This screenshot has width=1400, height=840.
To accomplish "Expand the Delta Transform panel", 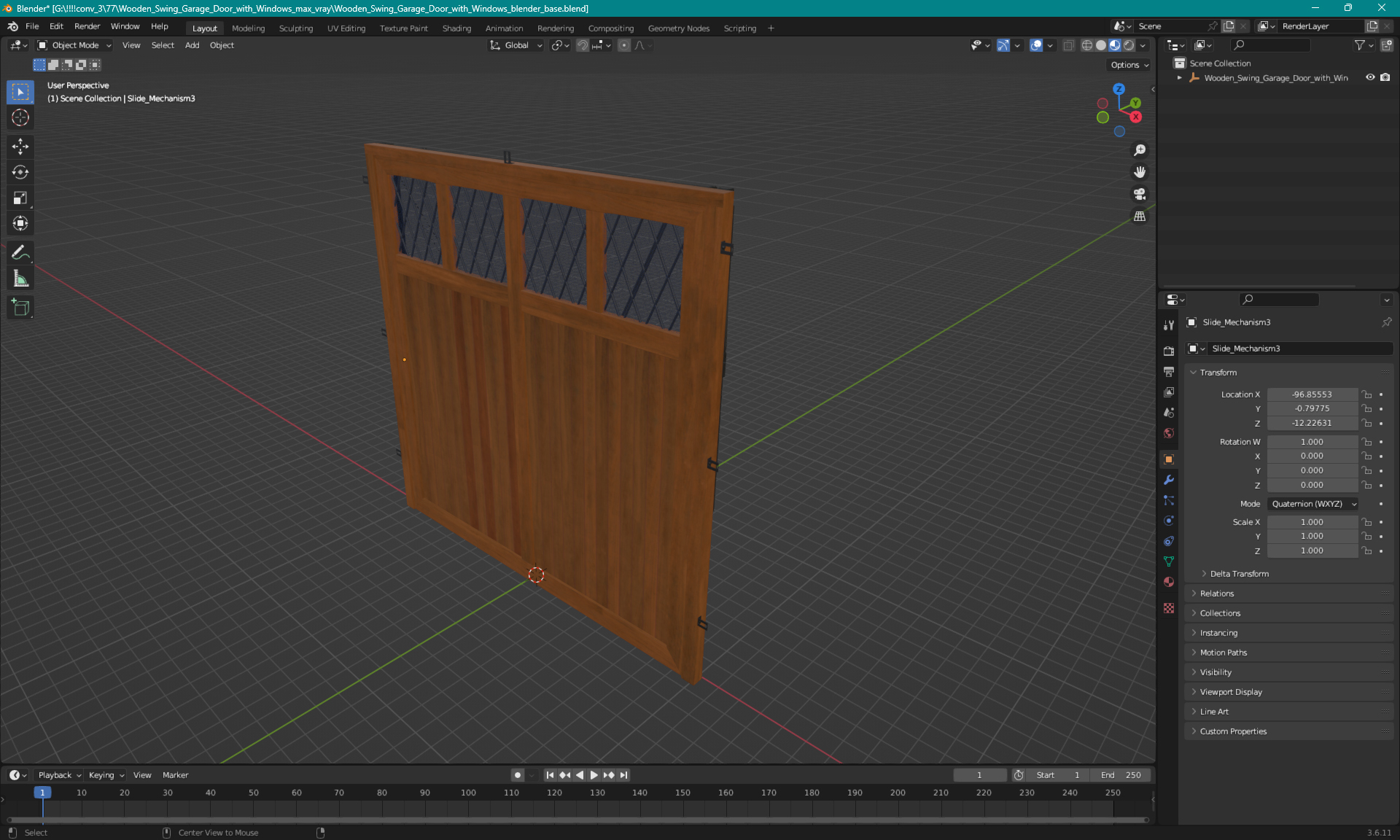I will click(x=1238, y=574).
